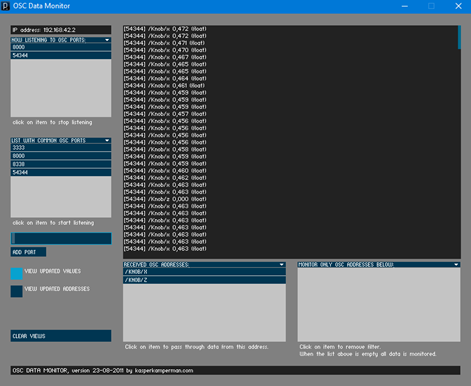Image resolution: width=471 pixels, height=386 pixels.
Task: Collapse the List With Common OSC Ports
Action: click(107, 141)
